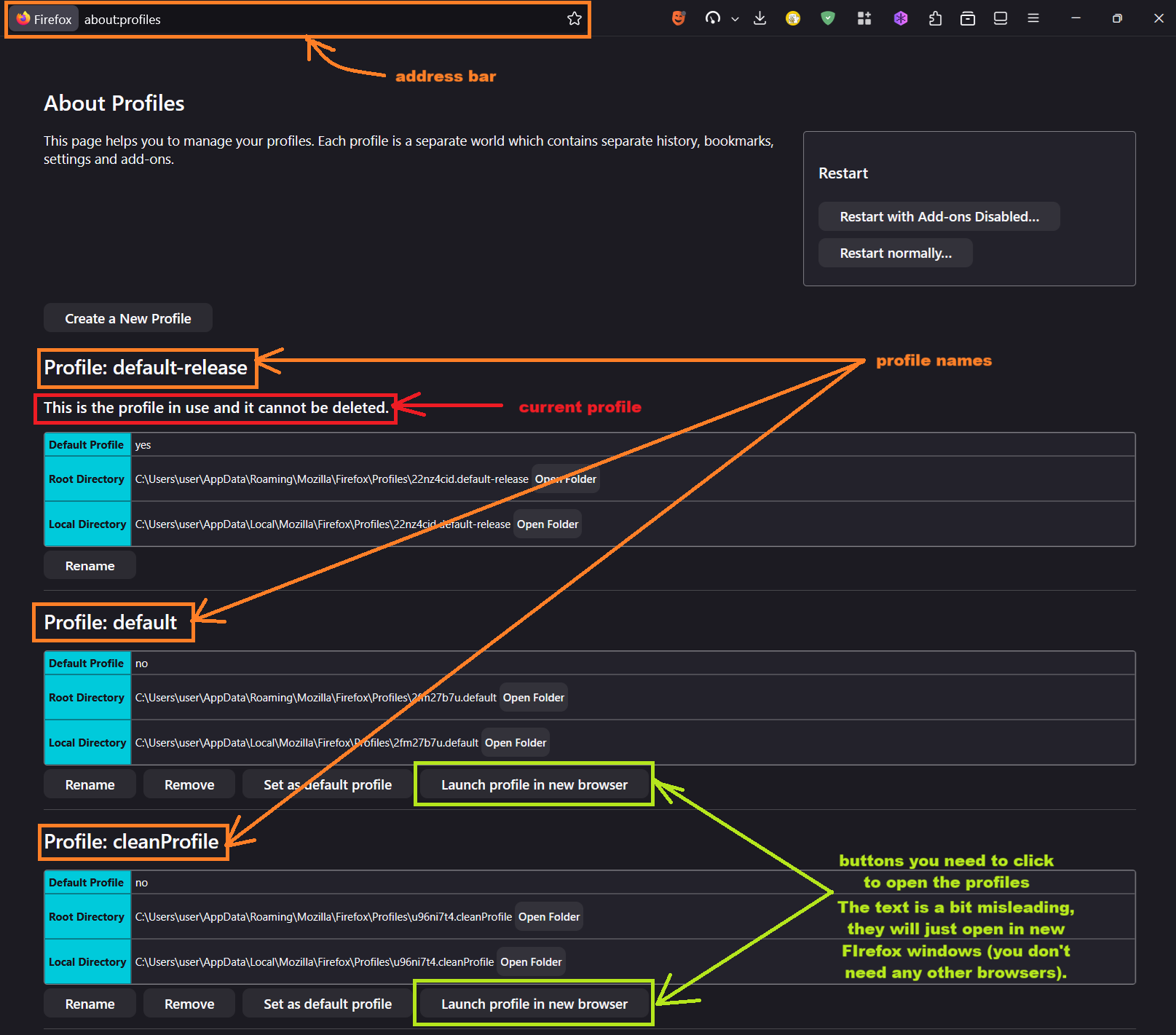Launch the default profile in new browser
The width and height of the screenshot is (1176, 1035).
pos(534,784)
